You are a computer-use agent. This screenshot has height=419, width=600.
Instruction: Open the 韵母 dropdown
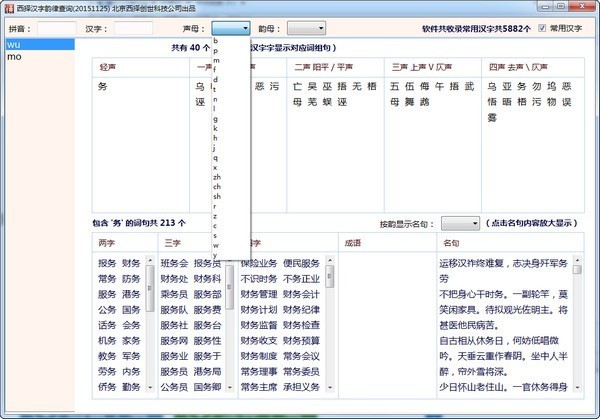(x=307, y=28)
